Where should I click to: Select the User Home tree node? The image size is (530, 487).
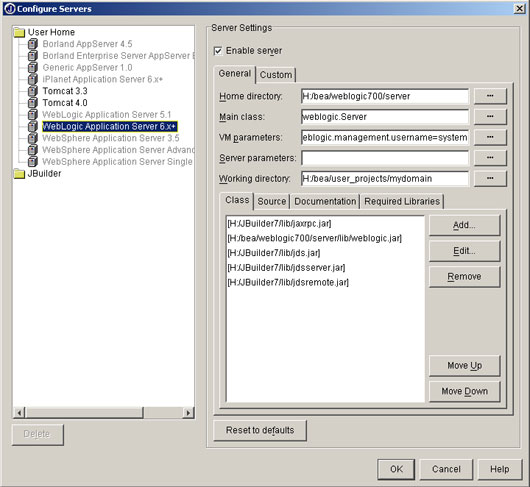point(51,32)
